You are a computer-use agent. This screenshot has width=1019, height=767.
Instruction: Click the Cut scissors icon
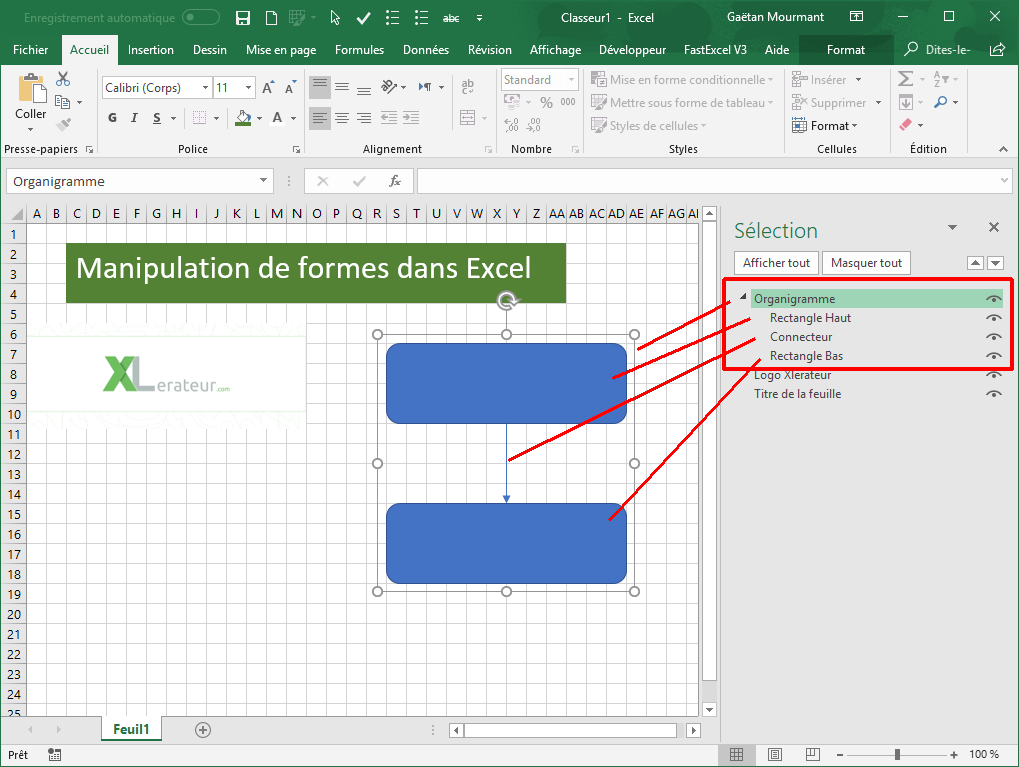tap(63, 79)
